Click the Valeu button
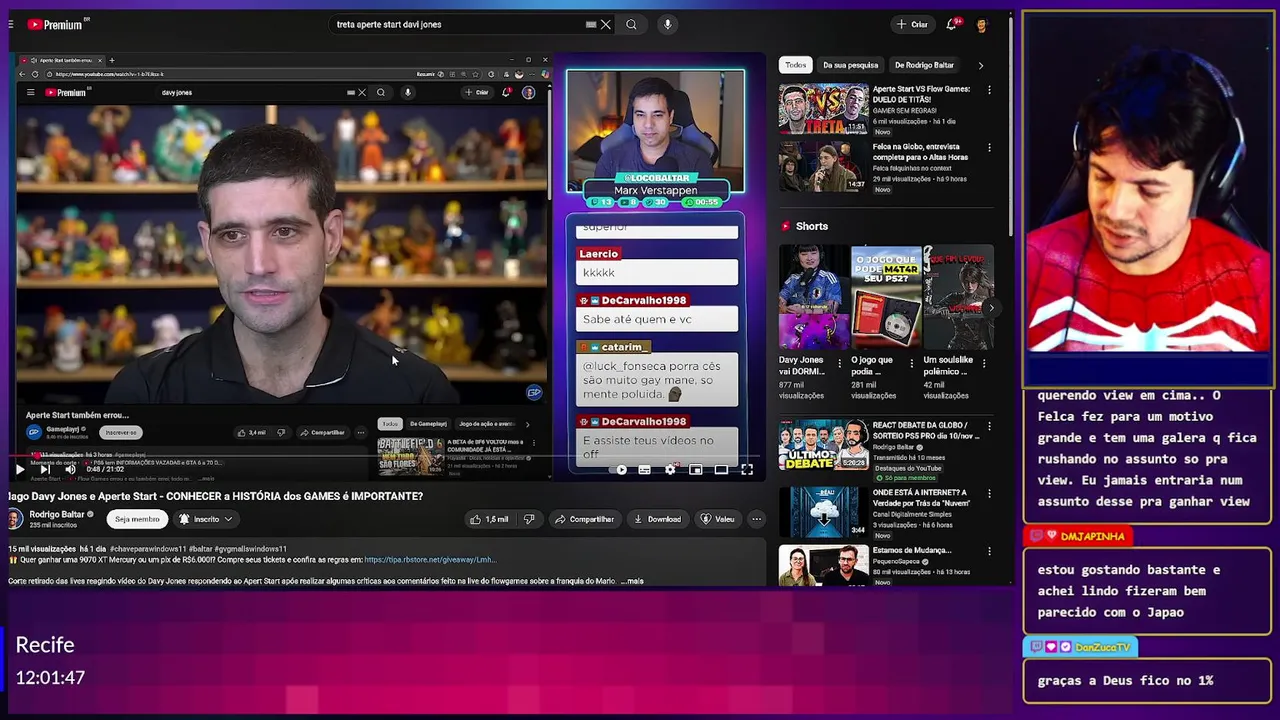 click(x=718, y=519)
